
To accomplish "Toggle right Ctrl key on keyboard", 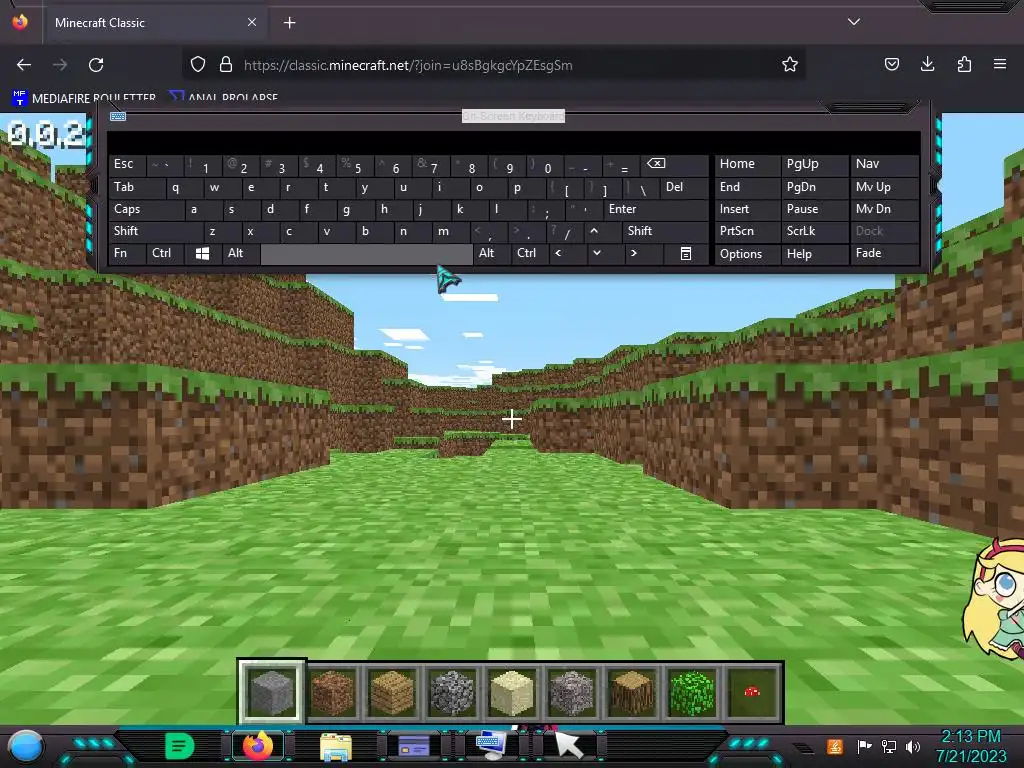I will click(530, 253).
